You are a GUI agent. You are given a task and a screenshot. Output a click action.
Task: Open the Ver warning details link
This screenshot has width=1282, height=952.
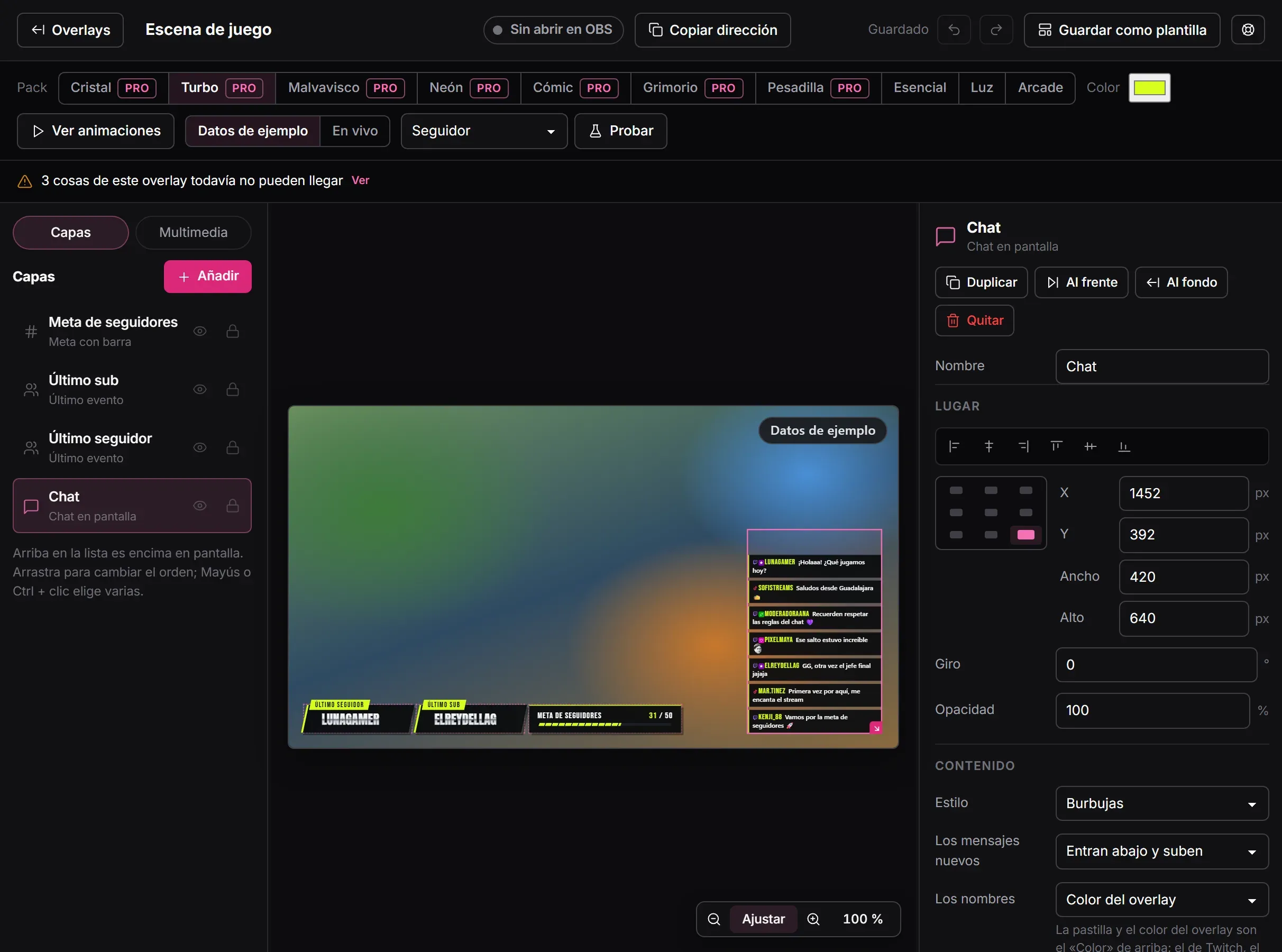tap(360, 180)
